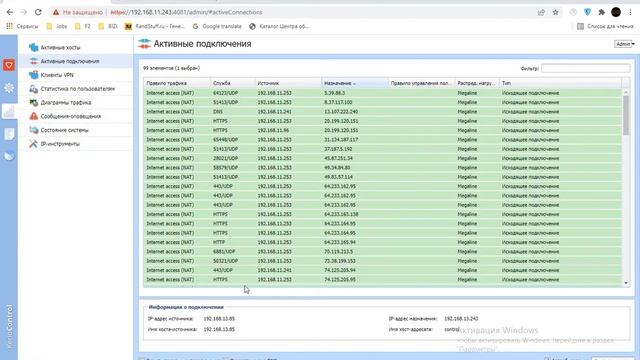The image size is (640, 360).
Task: Click the table's vertical scrollbar thumb
Action: tap(626, 115)
